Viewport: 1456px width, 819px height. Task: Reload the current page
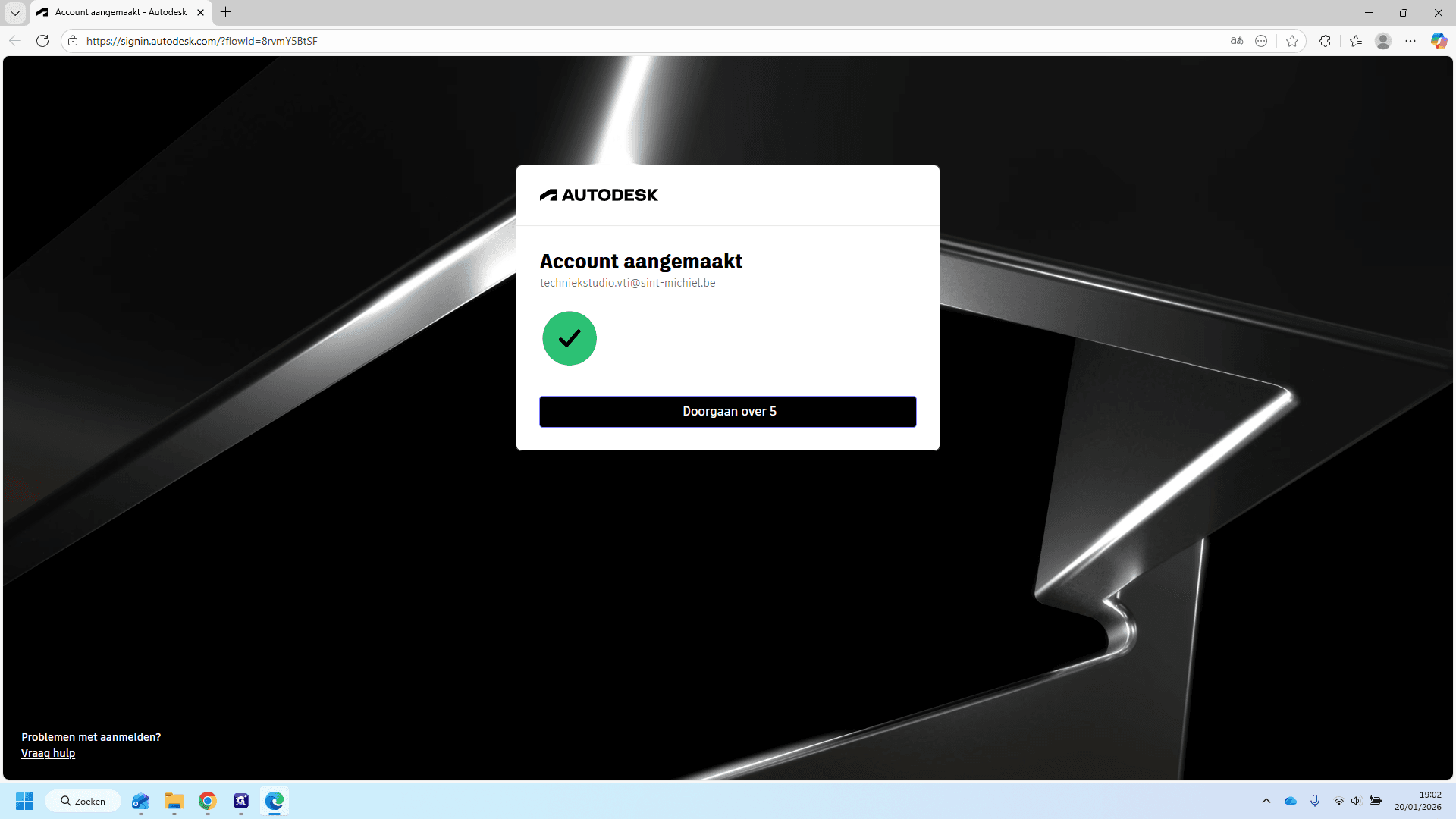pos(42,41)
